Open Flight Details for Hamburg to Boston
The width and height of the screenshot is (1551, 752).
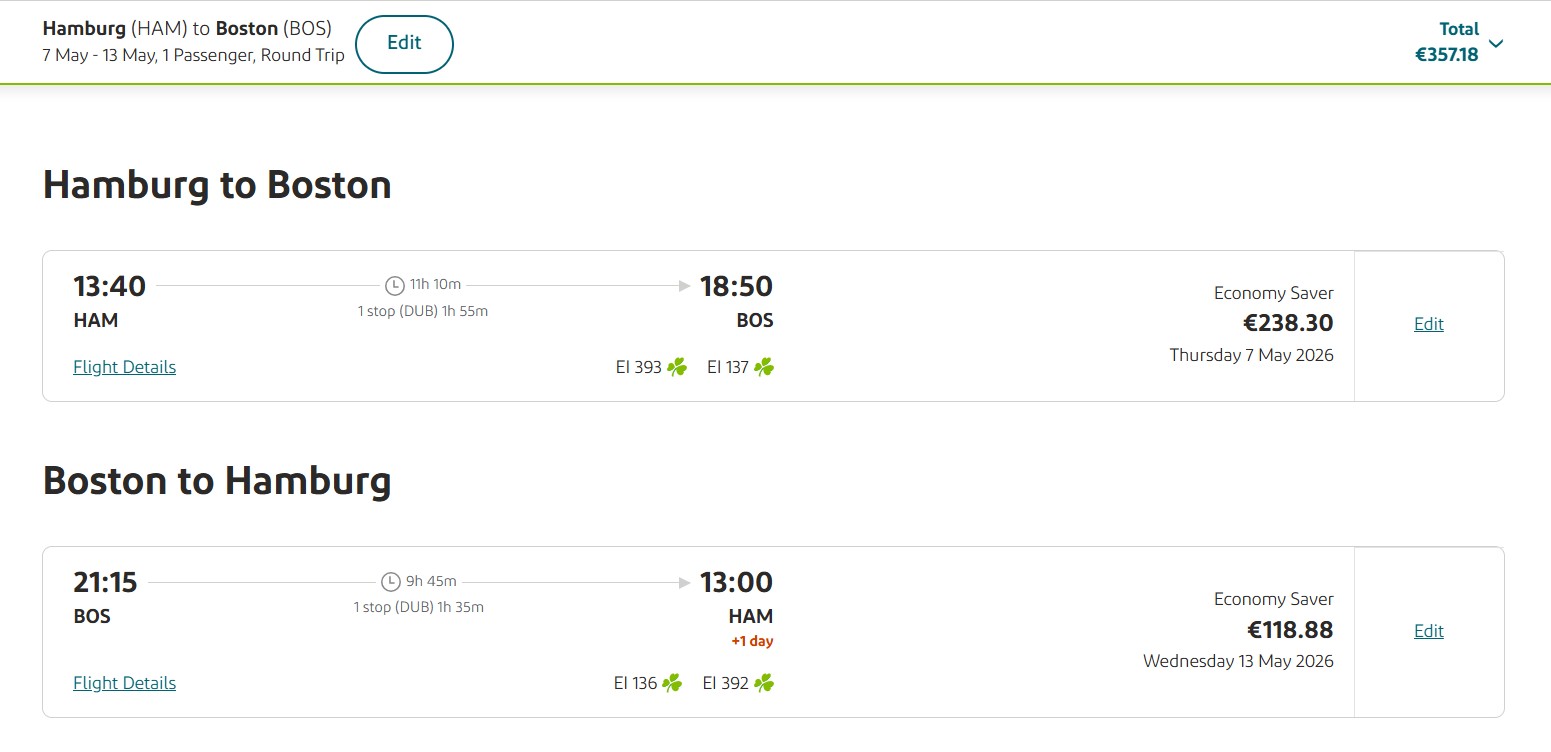[x=124, y=367]
